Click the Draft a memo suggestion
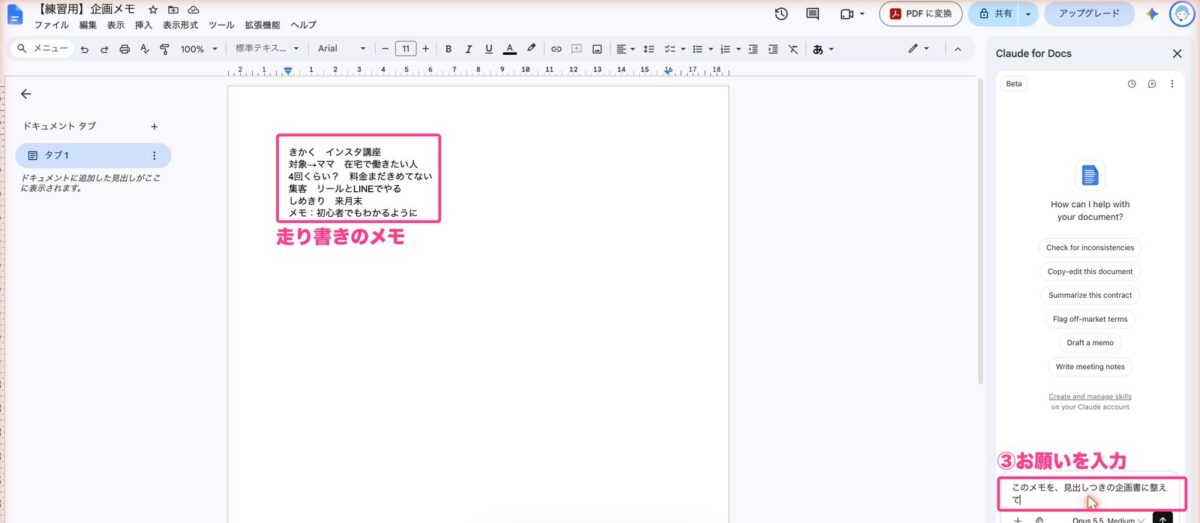 tap(1090, 343)
